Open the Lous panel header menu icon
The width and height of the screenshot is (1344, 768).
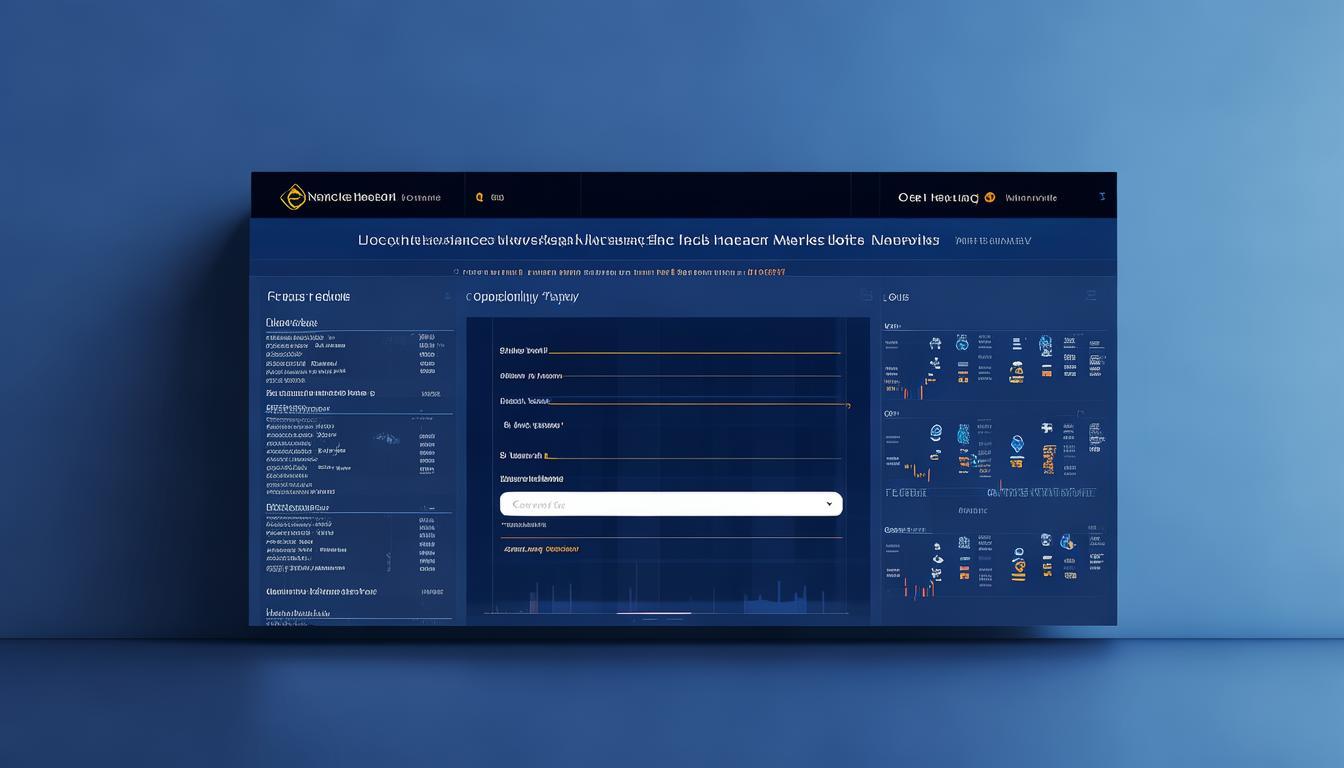[x=1091, y=296]
